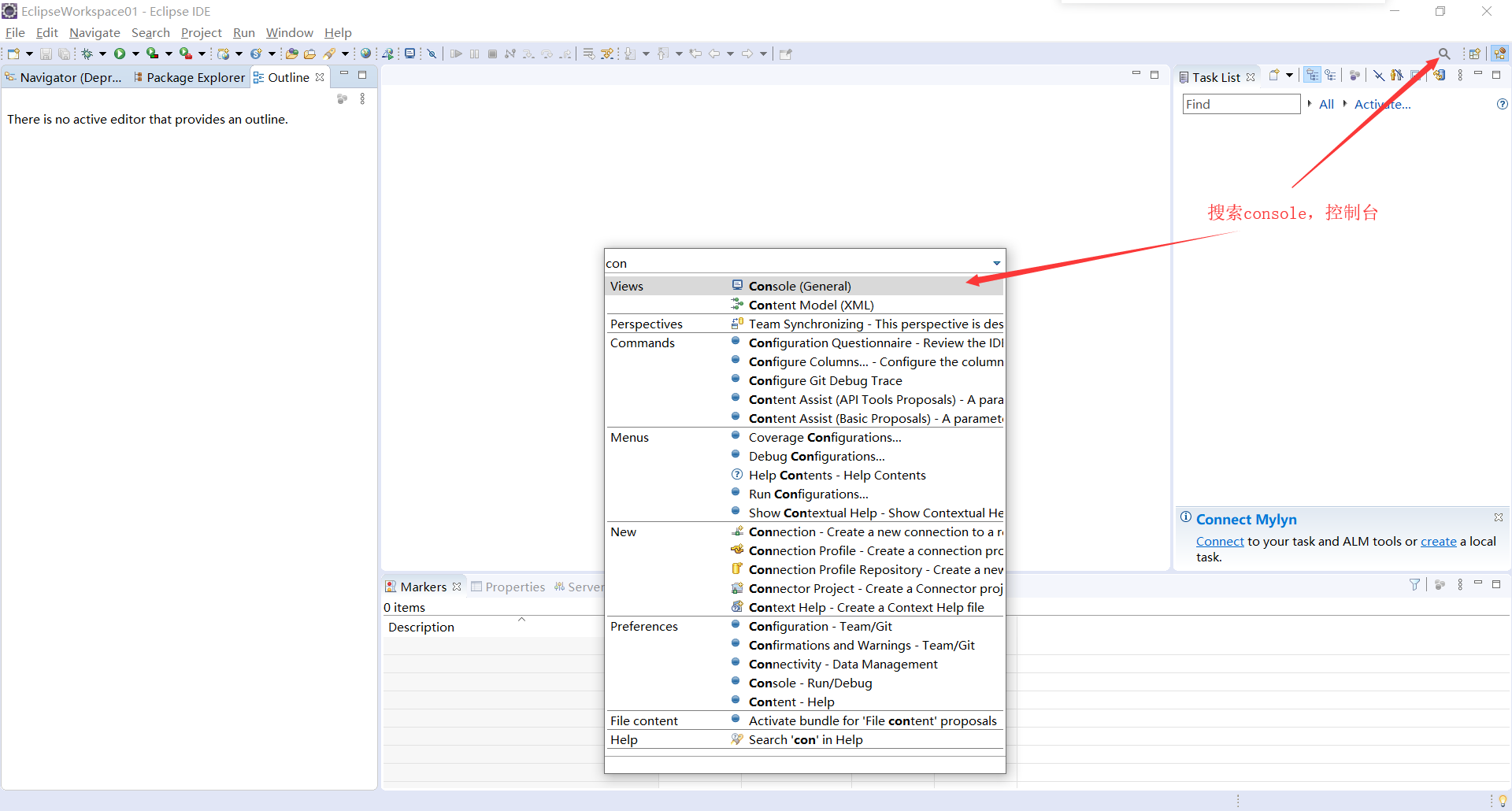This screenshot has width=1512, height=811.
Task: Click Synchronize Changed icon in Task List
Action: [1439, 76]
